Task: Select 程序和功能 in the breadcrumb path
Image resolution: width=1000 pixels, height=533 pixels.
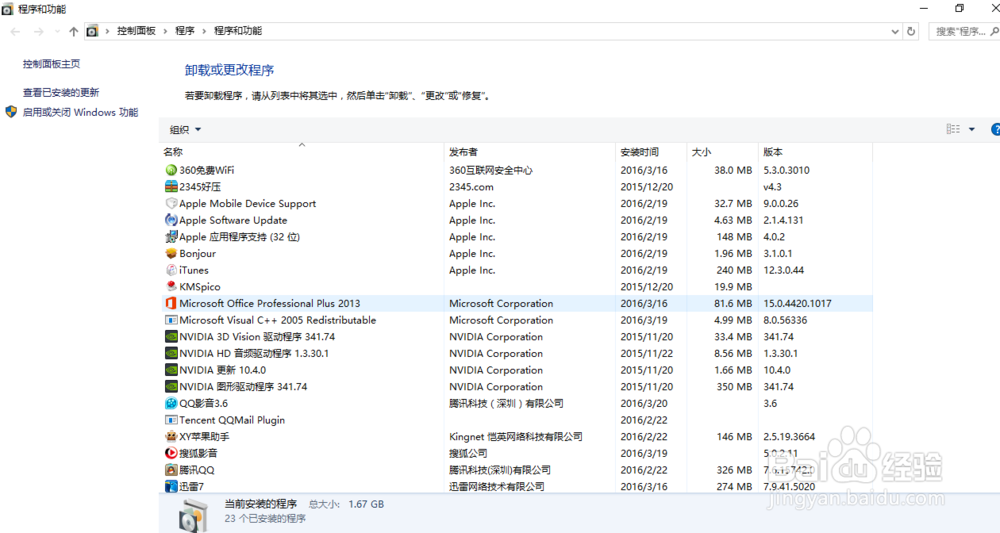Action: 238,31
